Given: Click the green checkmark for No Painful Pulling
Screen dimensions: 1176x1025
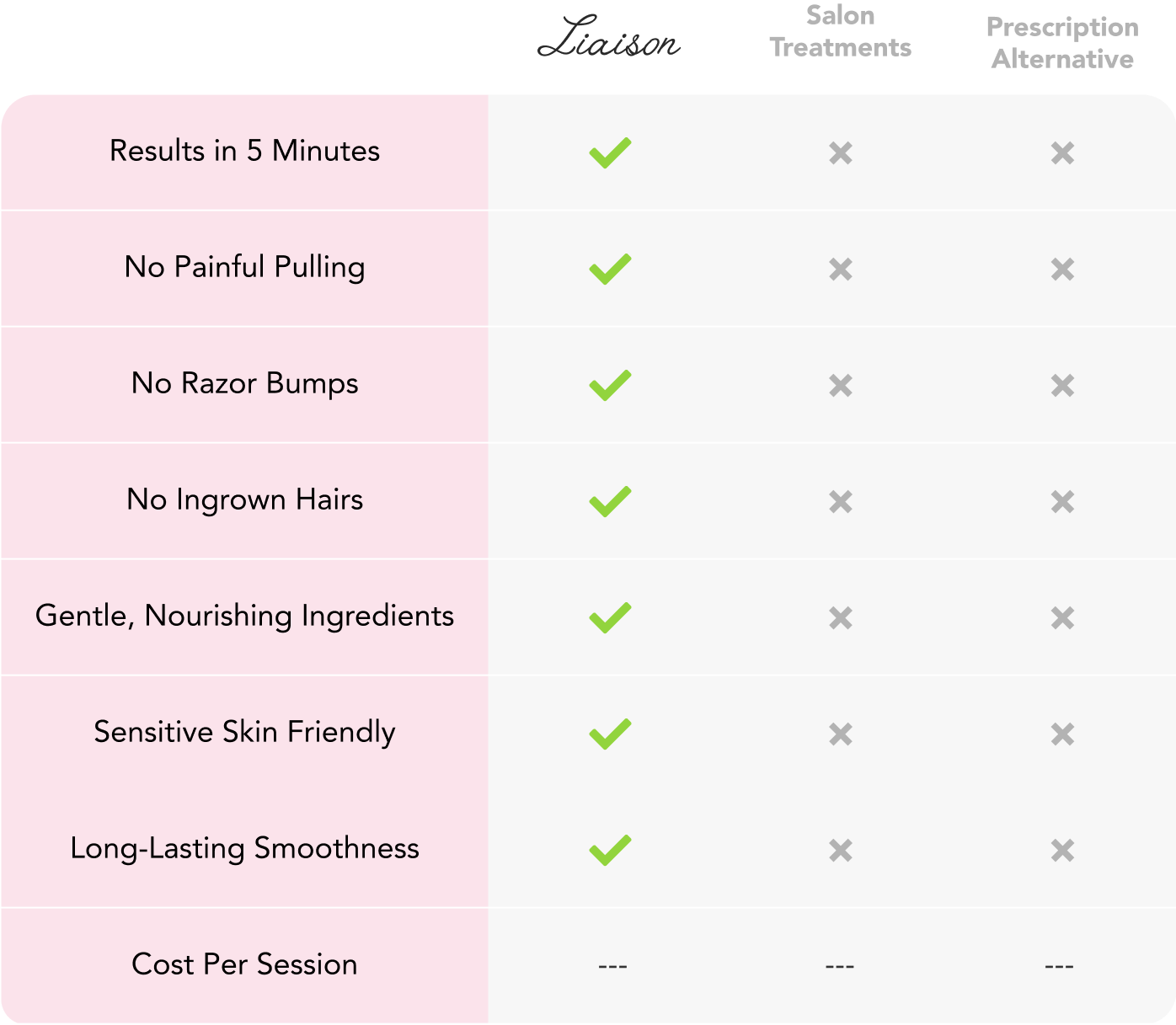Looking at the screenshot, I should tap(610, 269).
